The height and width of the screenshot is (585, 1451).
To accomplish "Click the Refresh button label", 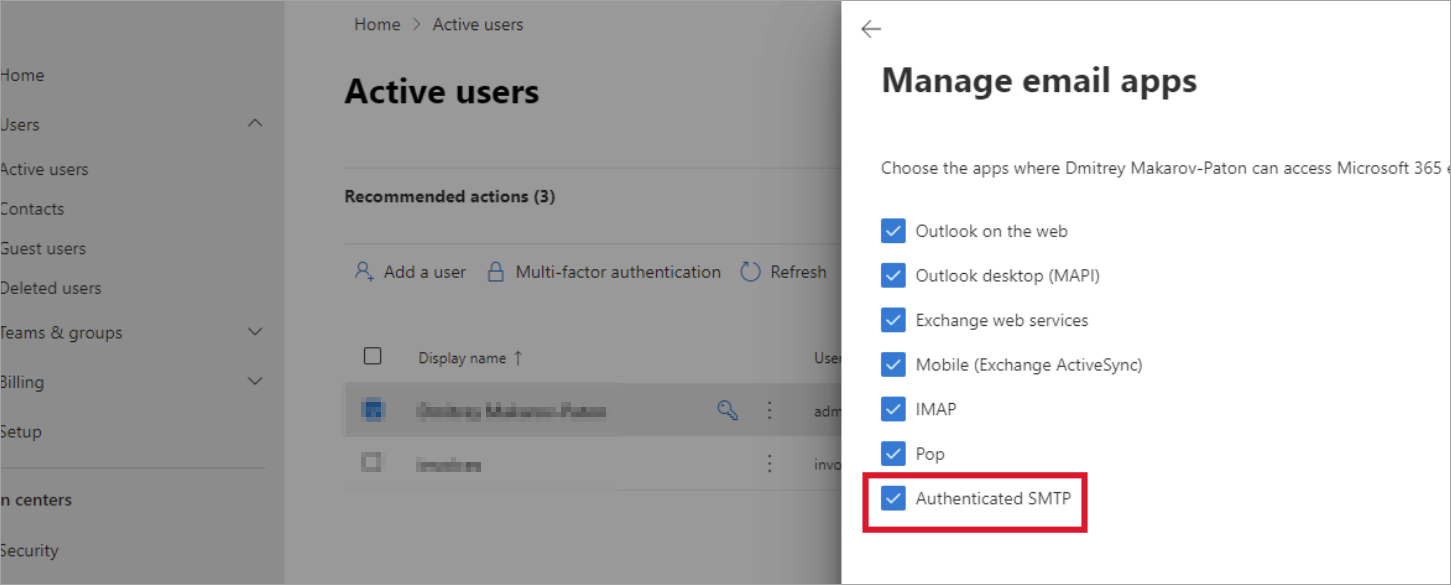I will pos(798,272).
